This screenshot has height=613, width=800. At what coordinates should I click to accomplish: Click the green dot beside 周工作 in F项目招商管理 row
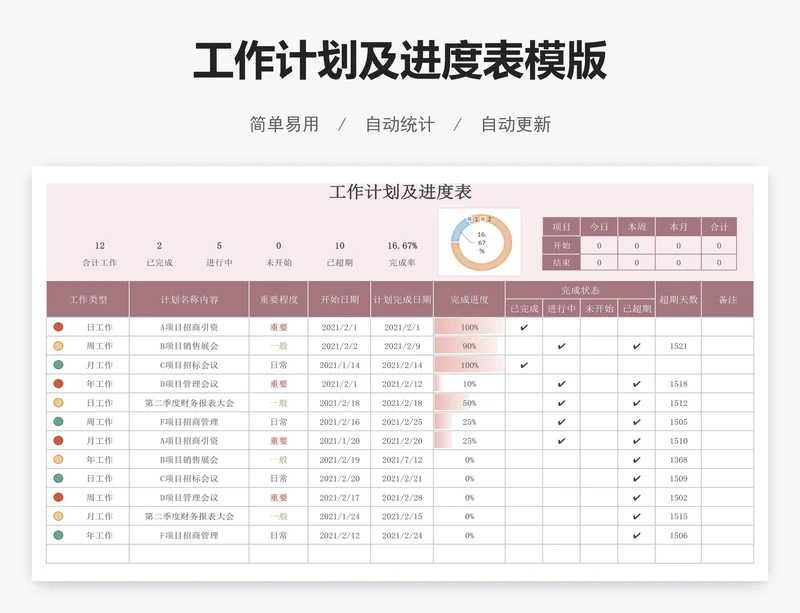click(x=58, y=422)
